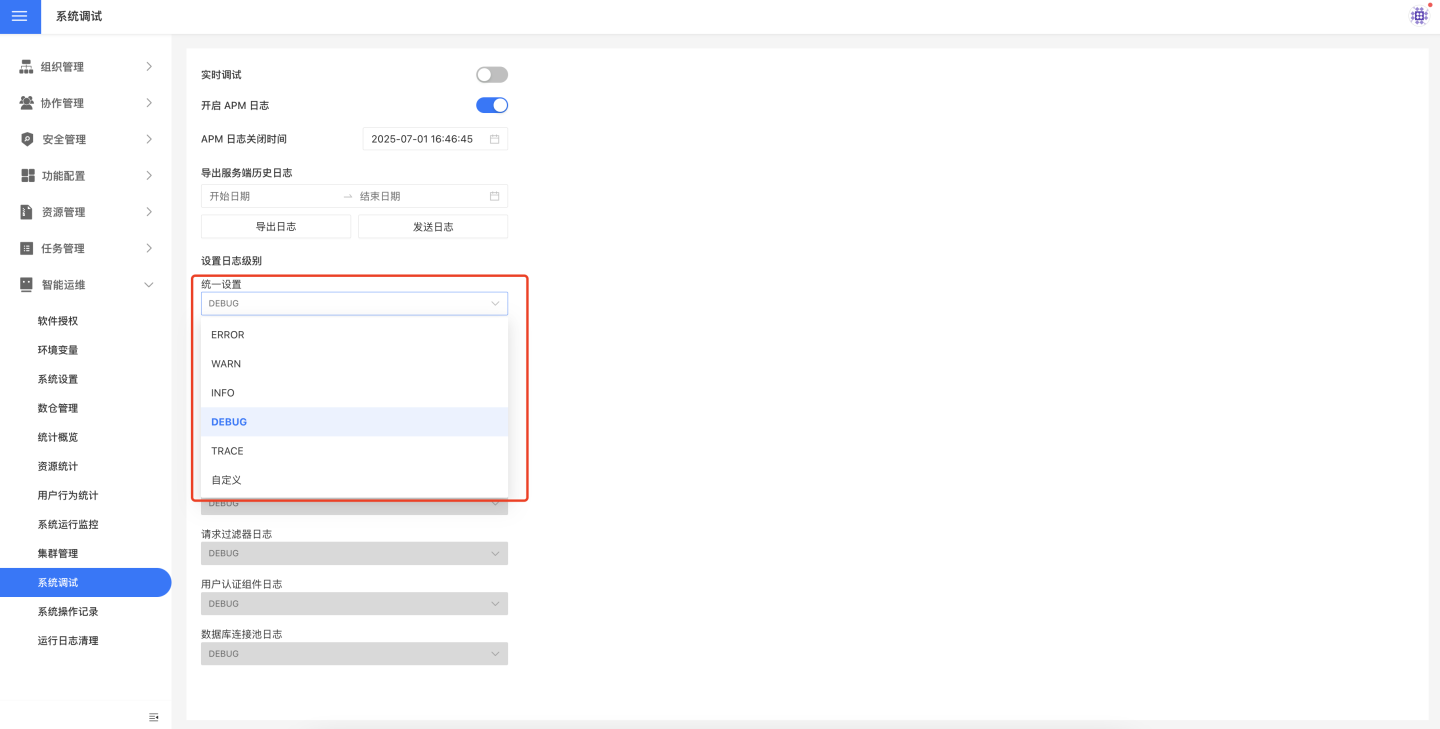Click the 结束日期 end date field
The height and width of the screenshot is (729, 1440).
tap(420, 196)
